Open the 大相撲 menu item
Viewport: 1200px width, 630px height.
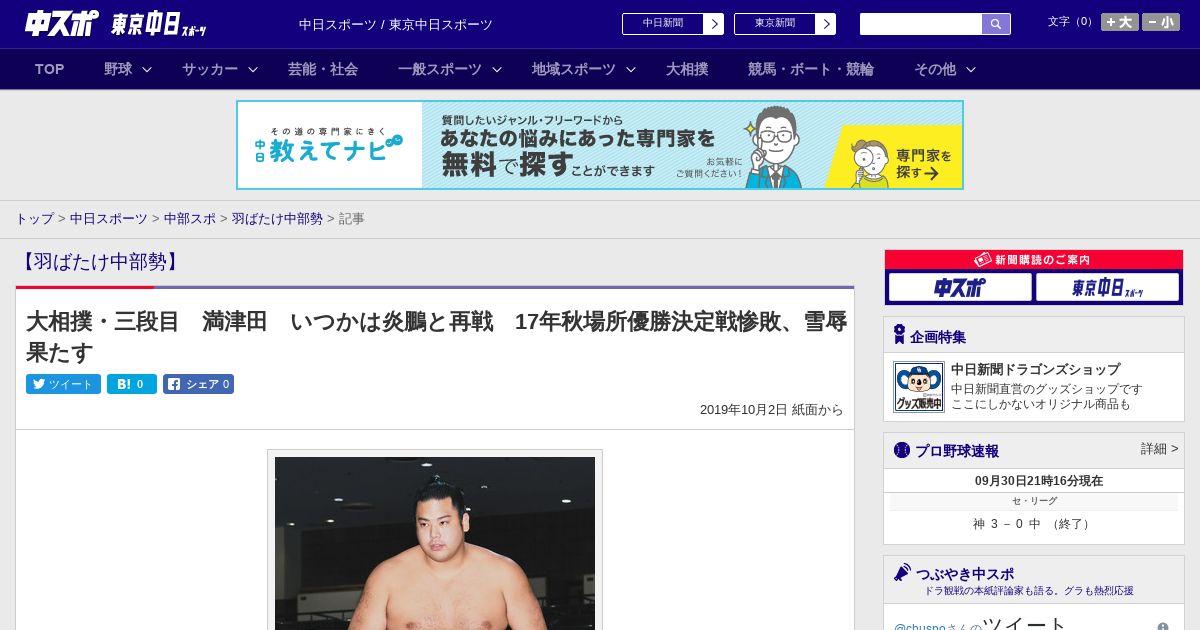[x=687, y=69]
